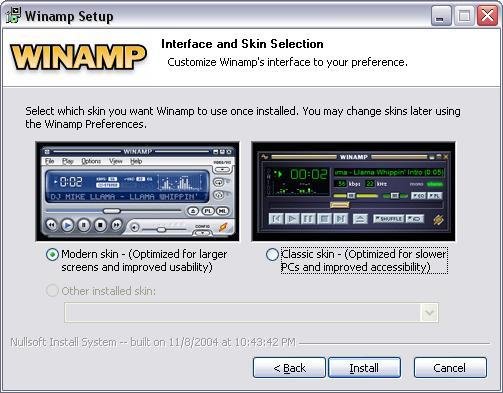Screen dimensions: 503x393
Task: Select the Other installed skin radio button
Action: click(x=52, y=291)
